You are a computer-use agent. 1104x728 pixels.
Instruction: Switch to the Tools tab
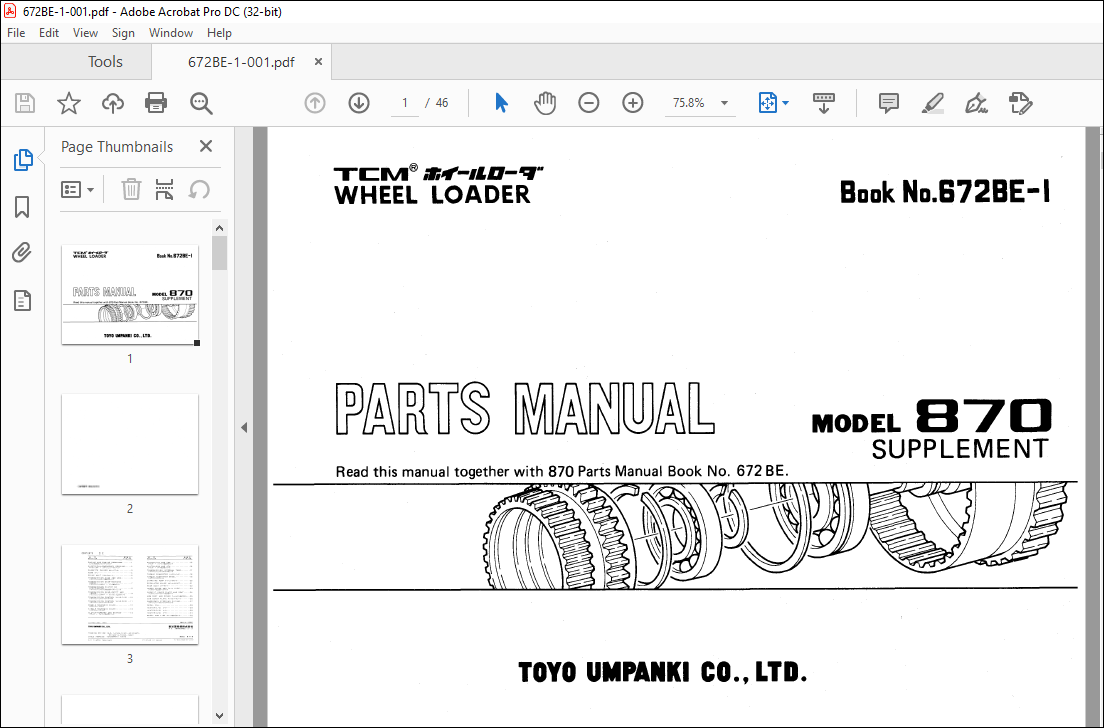pyautogui.click(x=106, y=62)
